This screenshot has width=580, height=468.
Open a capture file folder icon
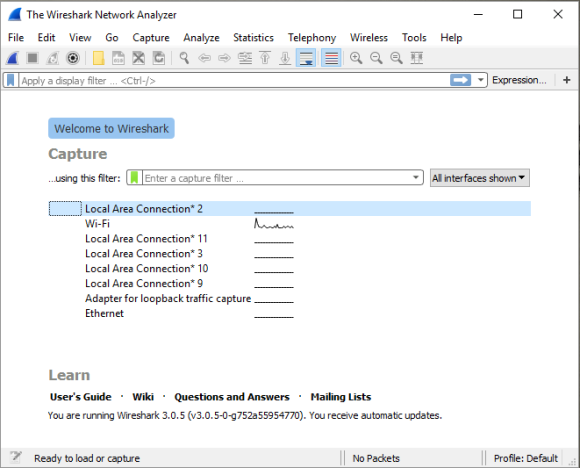[x=98, y=58]
